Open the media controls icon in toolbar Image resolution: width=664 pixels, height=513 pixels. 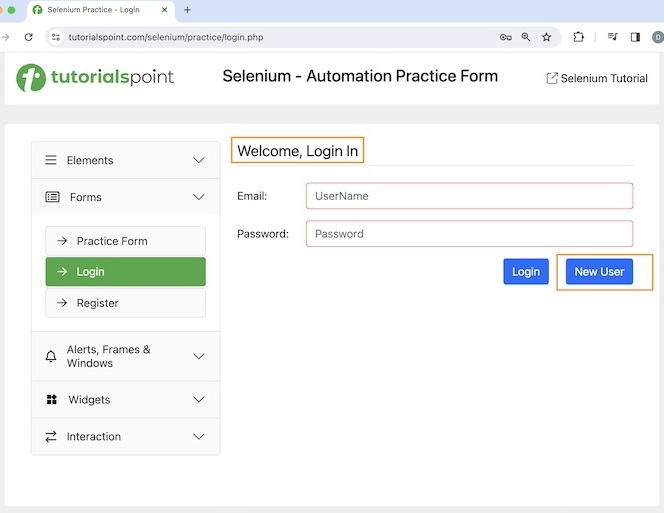pyautogui.click(x=612, y=37)
